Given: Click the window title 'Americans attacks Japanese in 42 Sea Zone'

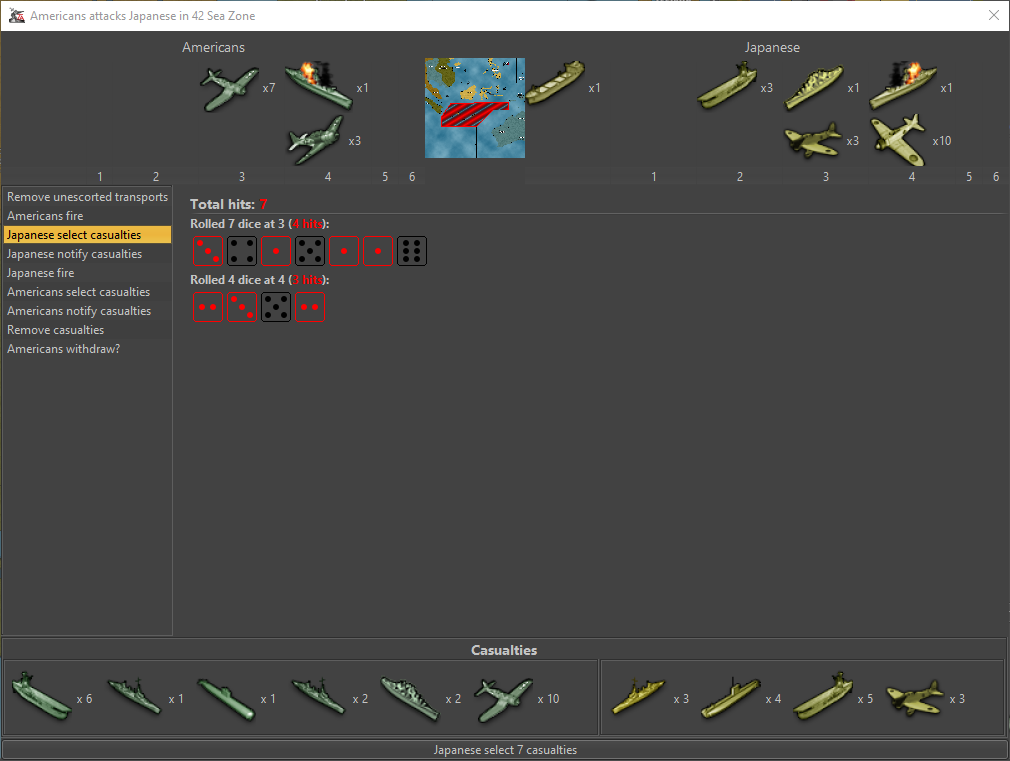Looking at the screenshot, I should (x=142, y=15).
